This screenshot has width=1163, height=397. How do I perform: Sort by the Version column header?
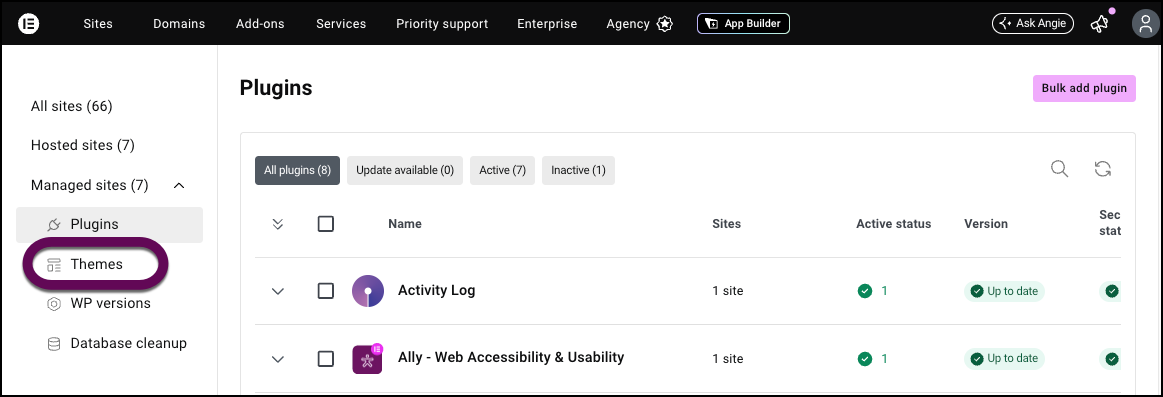pyautogui.click(x=986, y=223)
